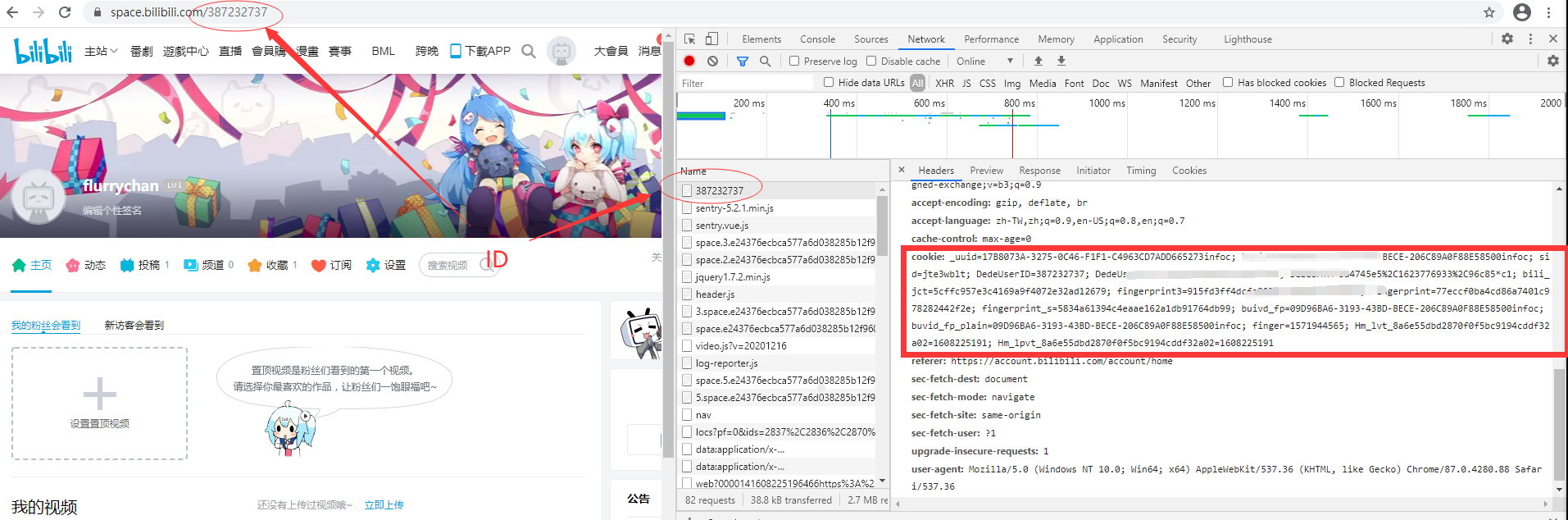Tick the checkbox beside 387232737 request
Screen dimensions: 1568x520
pos(687,190)
